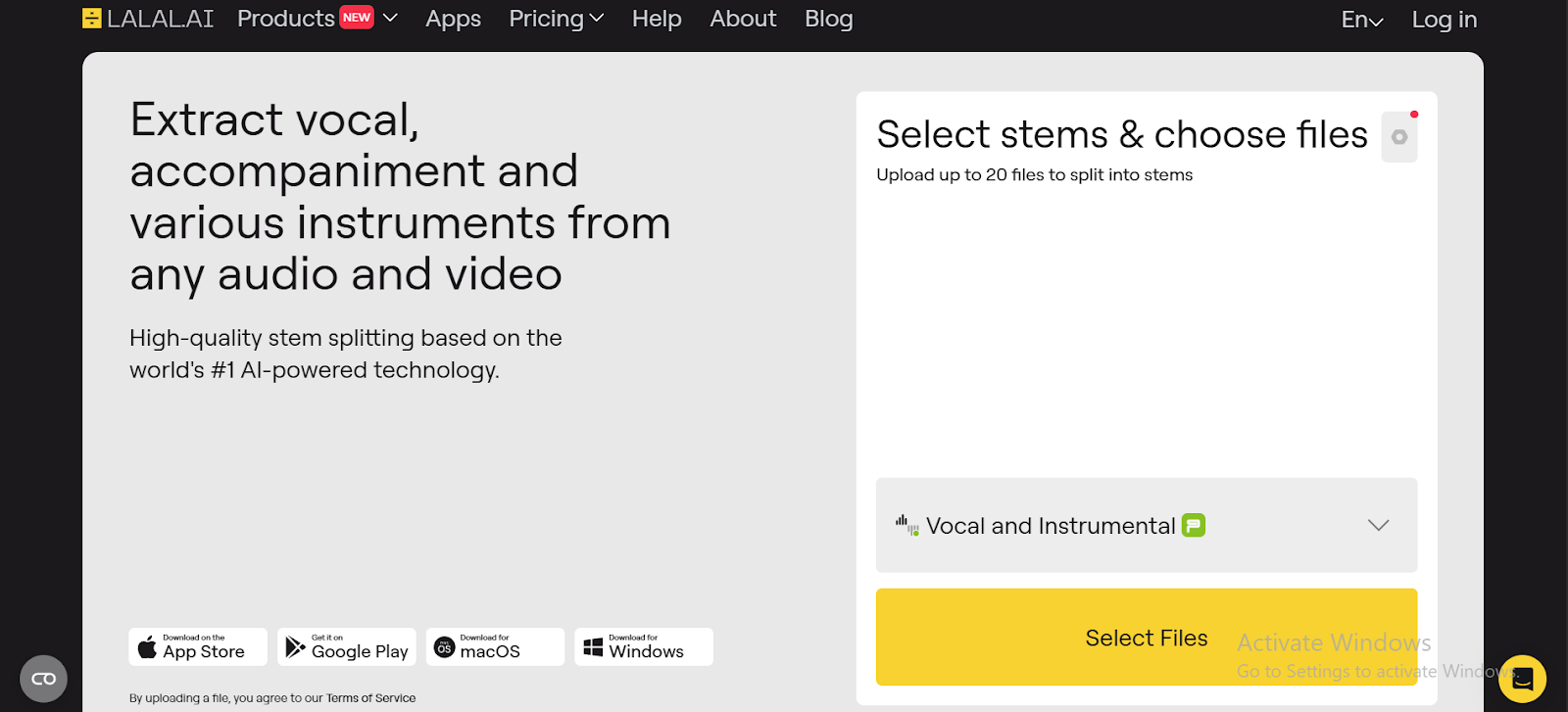The image size is (1568, 712).
Task: Expand the Pricing dropdown menu
Action: (x=556, y=19)
